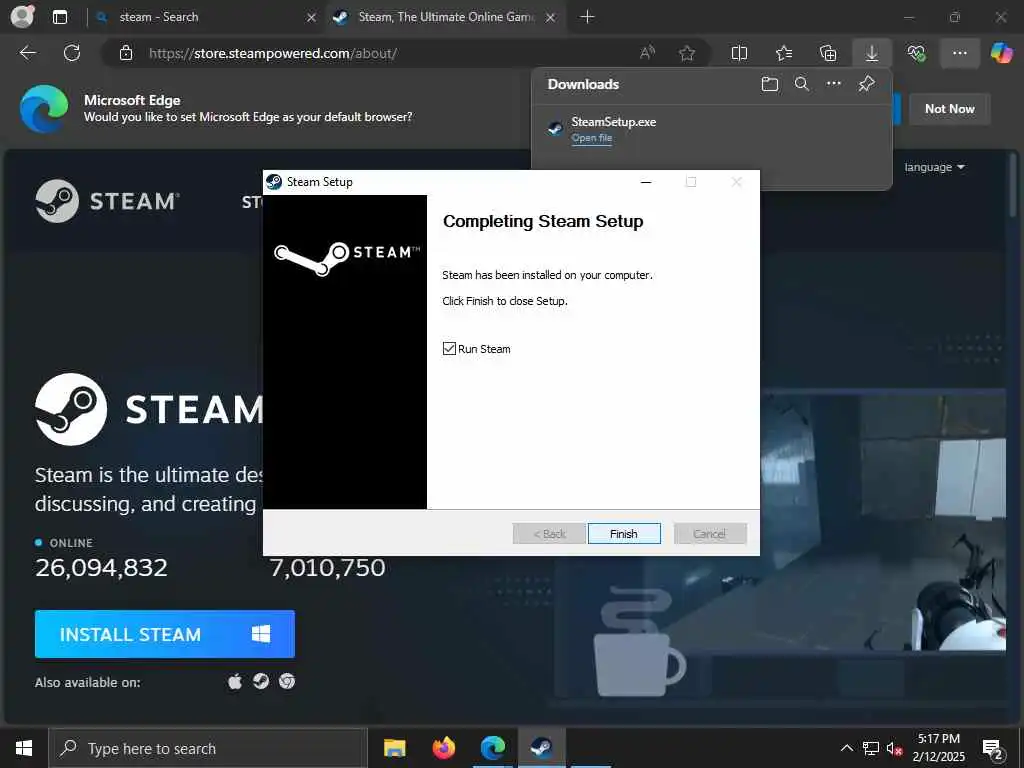The height and width of the screenshot is (768, 1024).
Task: Click the Downloads toolbar icon in Edge
Action: (872, 53)
